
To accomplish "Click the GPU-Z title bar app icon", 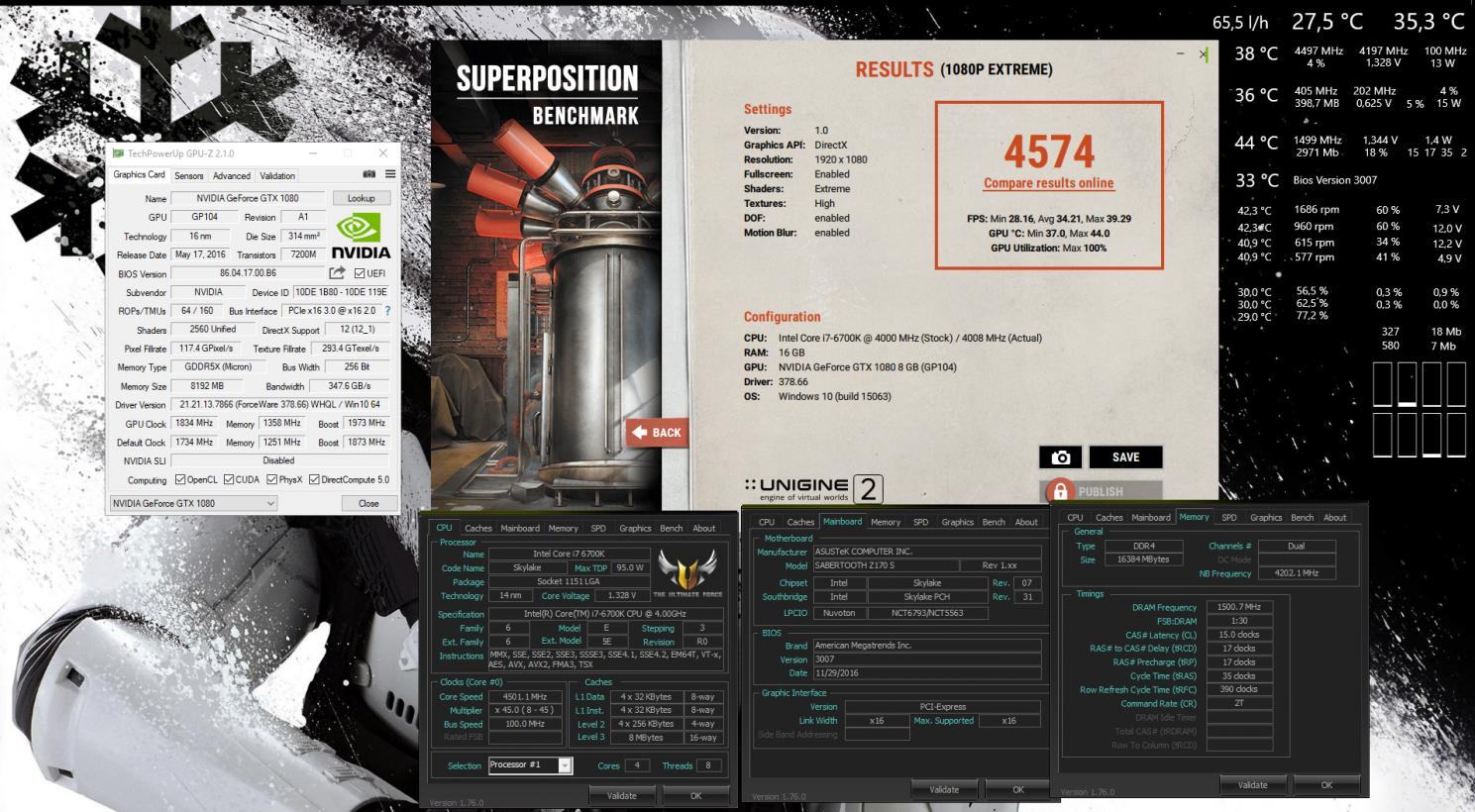I will click(118, 153).
